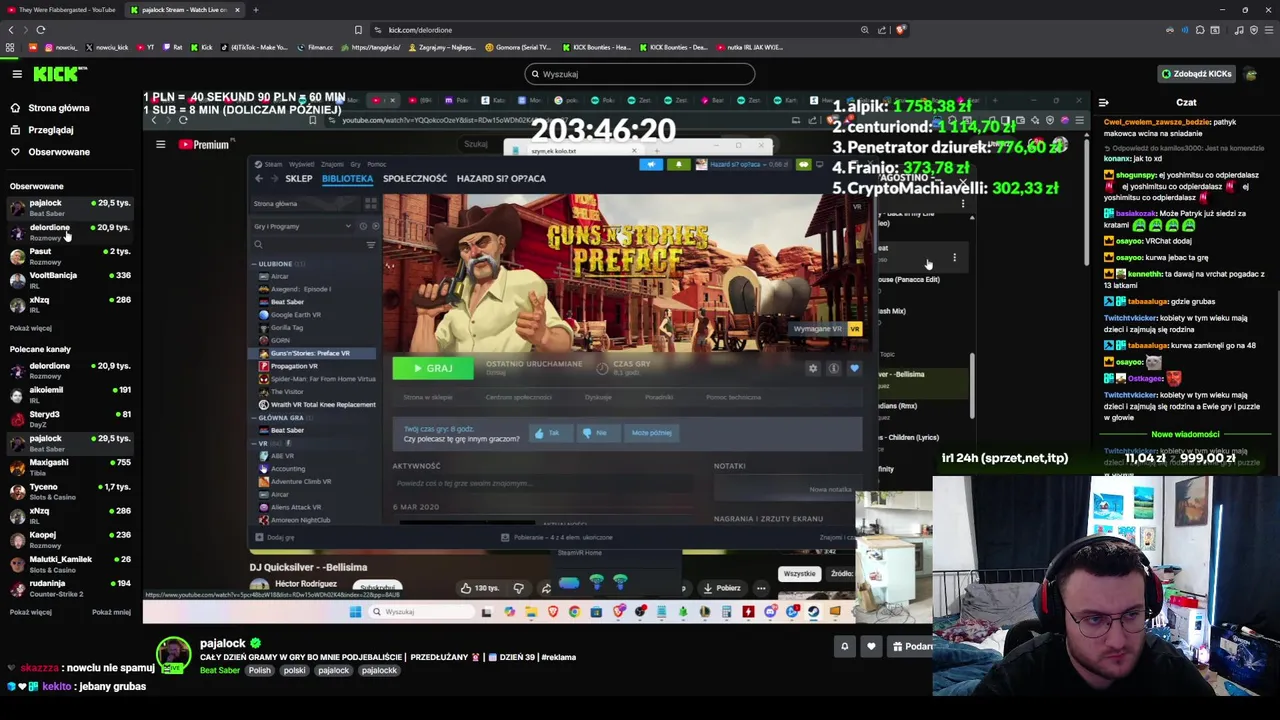Open the Gry i Programy dropdown in Steam

click(300, 226)
